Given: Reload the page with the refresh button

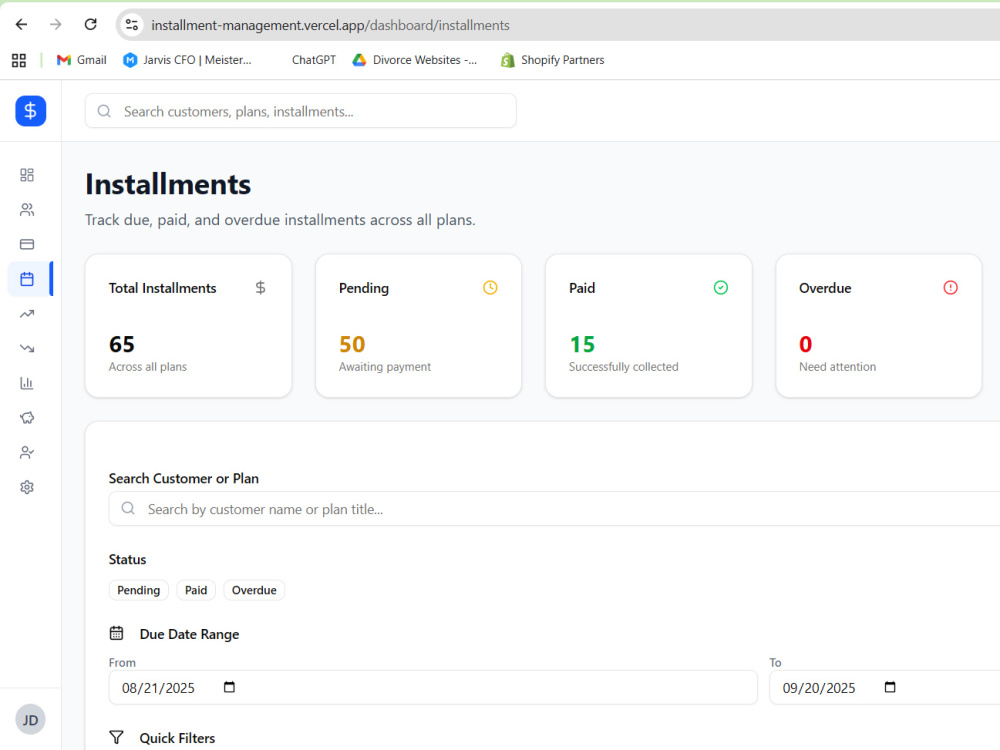Looking at the screenshot, I should click(91, 25).
